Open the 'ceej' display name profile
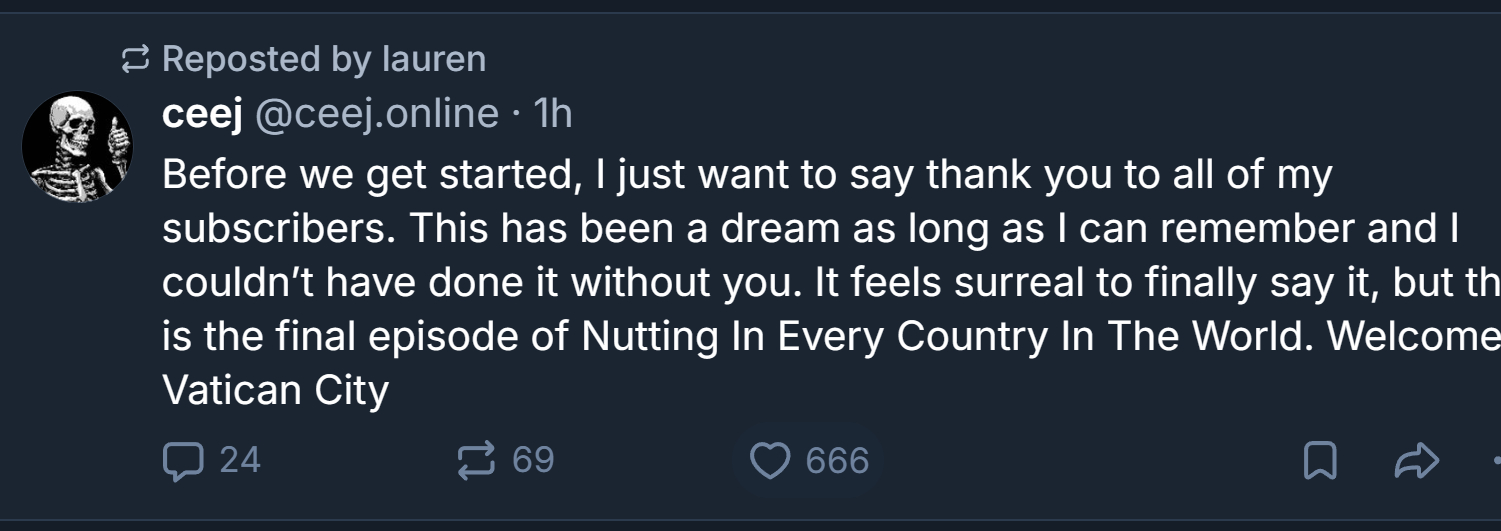 click(202, 115)
